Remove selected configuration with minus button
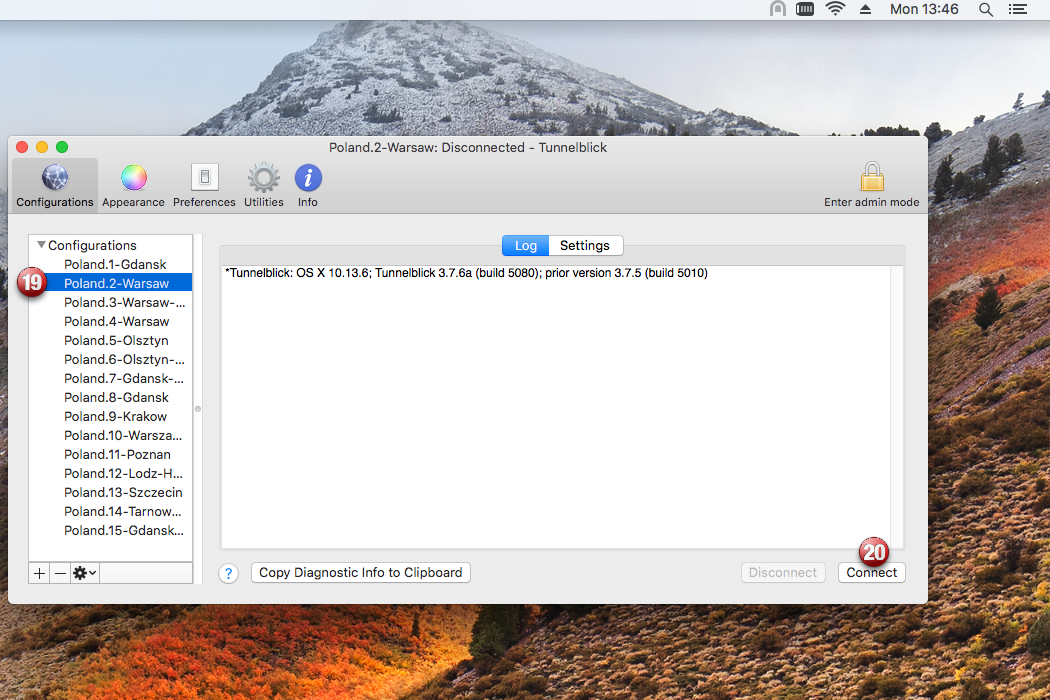1050x700 pixels. [x=60, y=573]
